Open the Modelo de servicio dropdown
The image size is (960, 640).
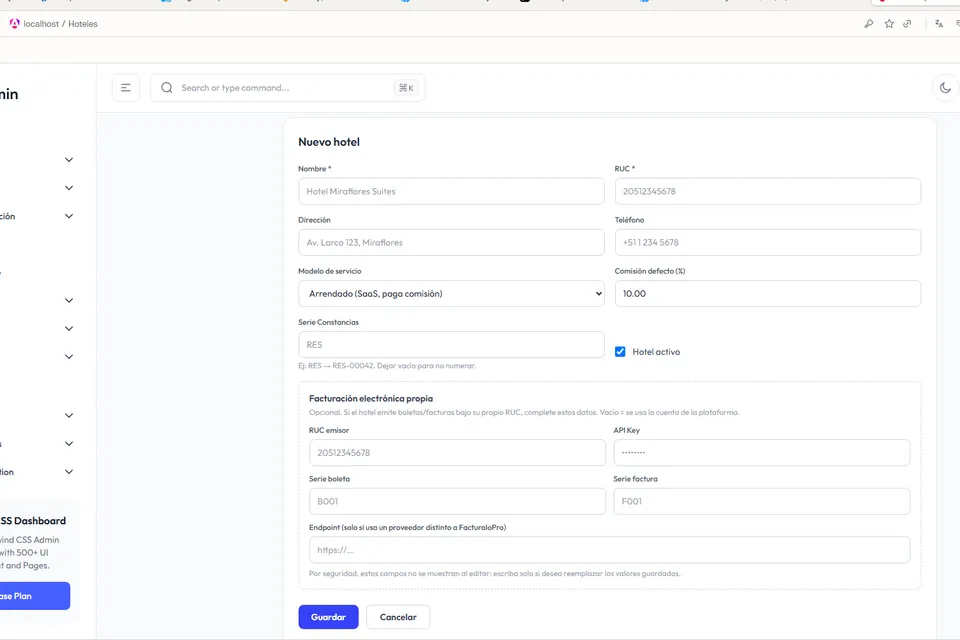coord(451,293)
